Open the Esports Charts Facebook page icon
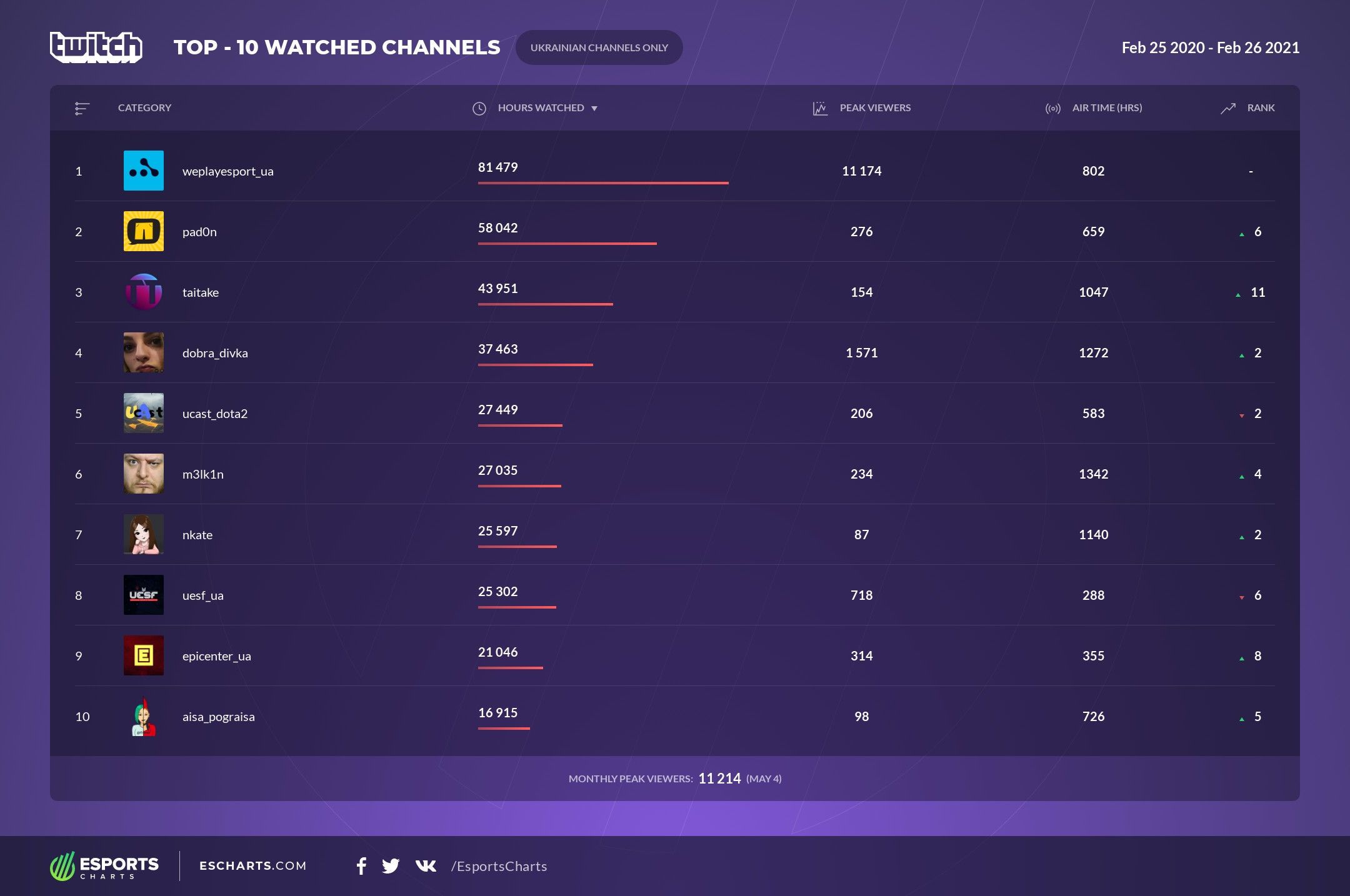Viewport: 1350px width, 896px height. tap(361, 866)
